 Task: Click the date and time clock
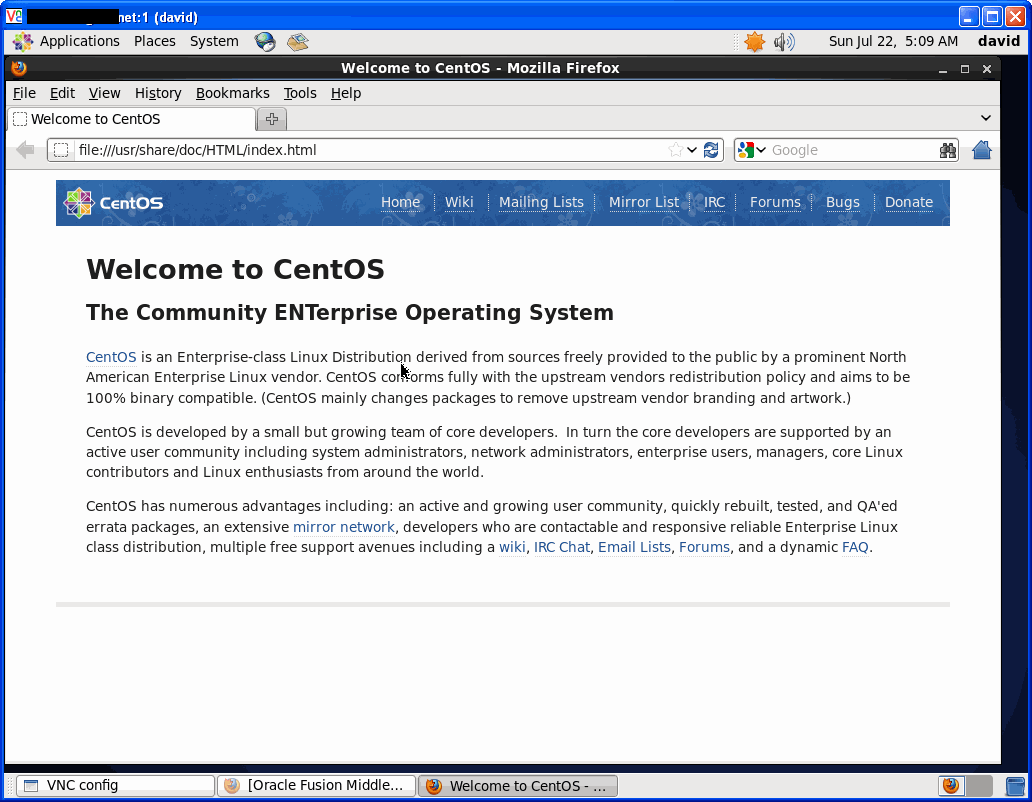(893, 41)
